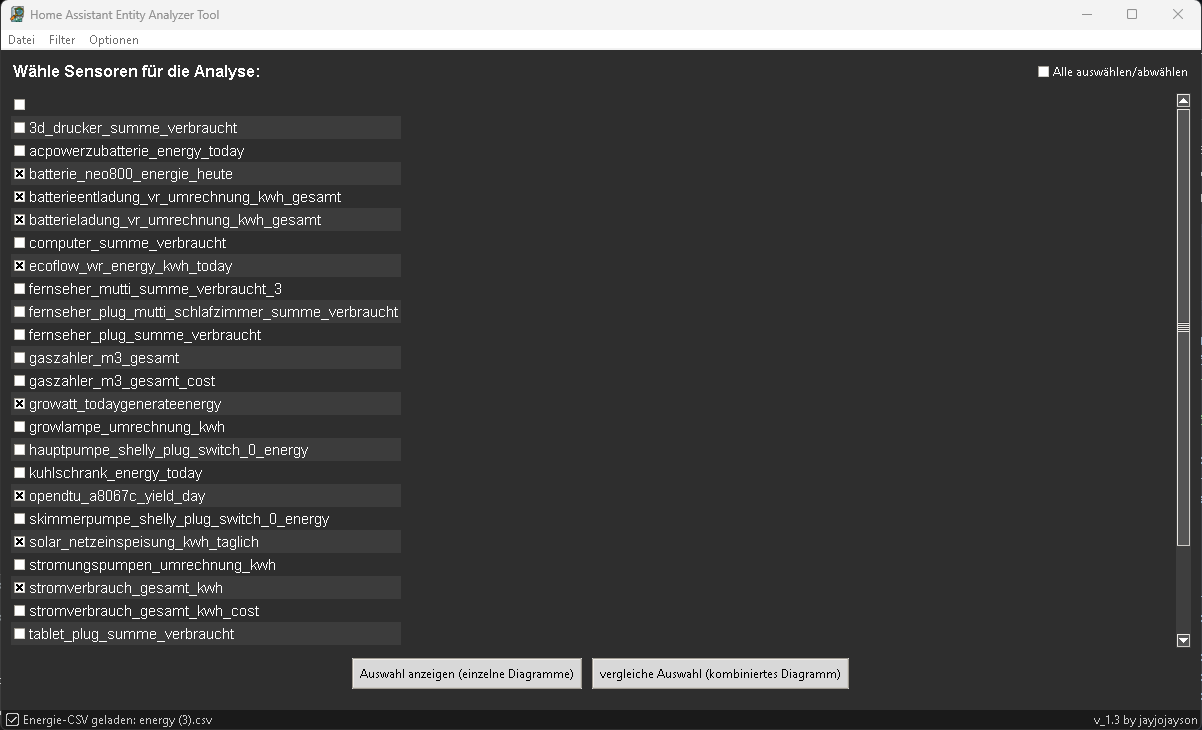Click the status bar checkmark icon
Screen dimensions: 1202x730
click(x=12, y=720)
